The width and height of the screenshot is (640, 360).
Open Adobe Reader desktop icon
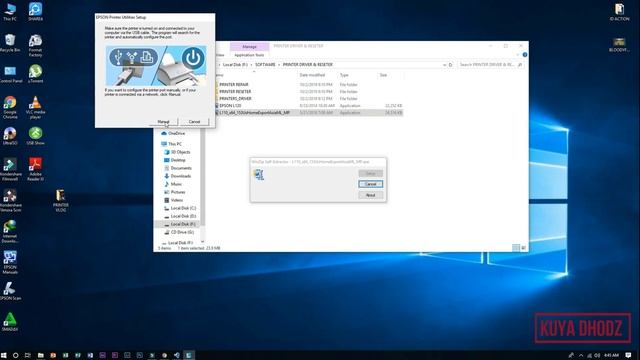tap(36, 169)
